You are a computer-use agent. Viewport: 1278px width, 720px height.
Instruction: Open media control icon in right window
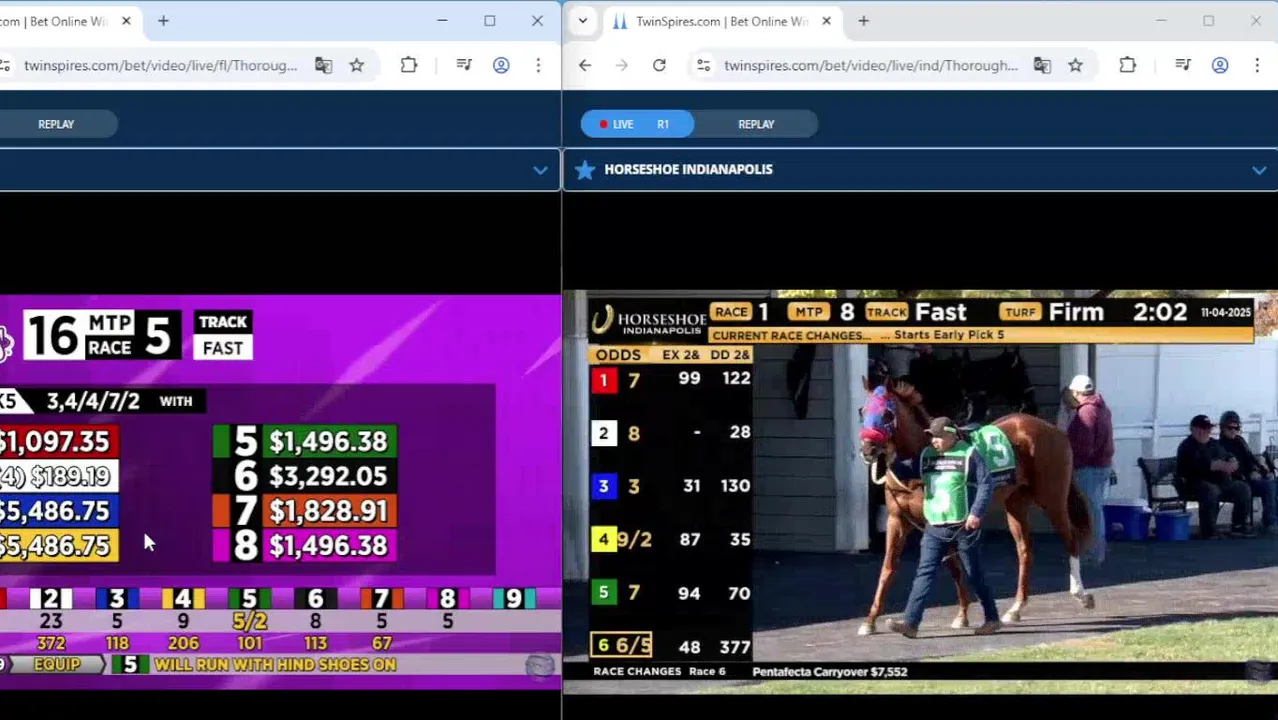pos(1183,65)
